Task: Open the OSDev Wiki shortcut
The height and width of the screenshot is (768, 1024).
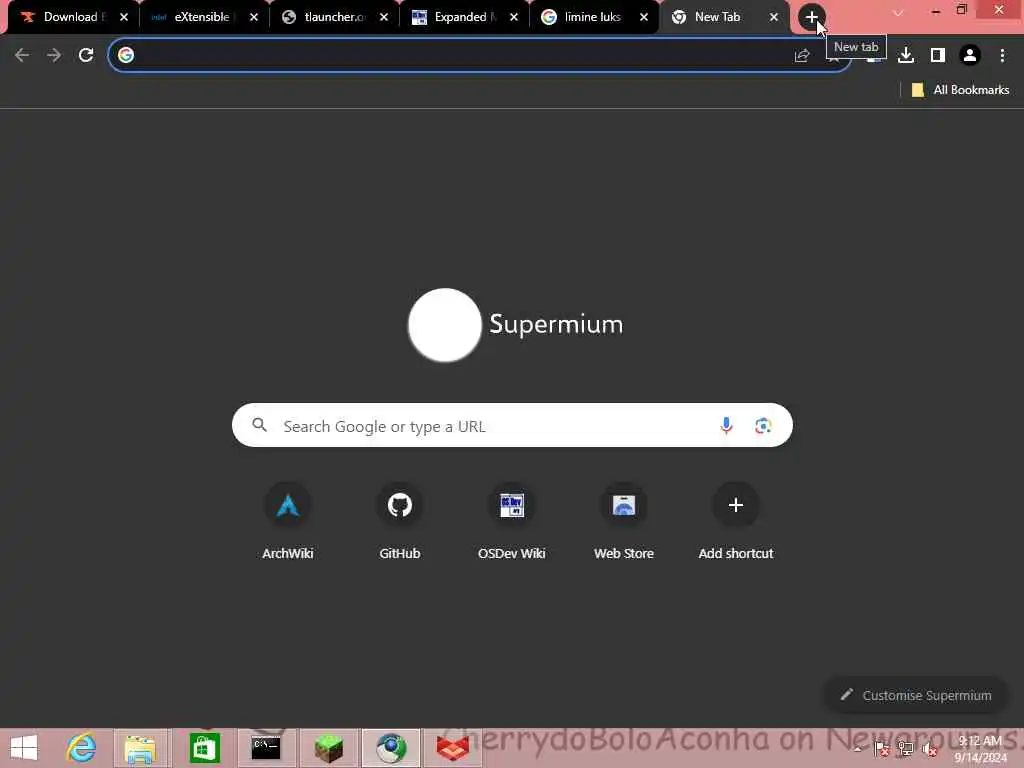Action: (511, 522)
